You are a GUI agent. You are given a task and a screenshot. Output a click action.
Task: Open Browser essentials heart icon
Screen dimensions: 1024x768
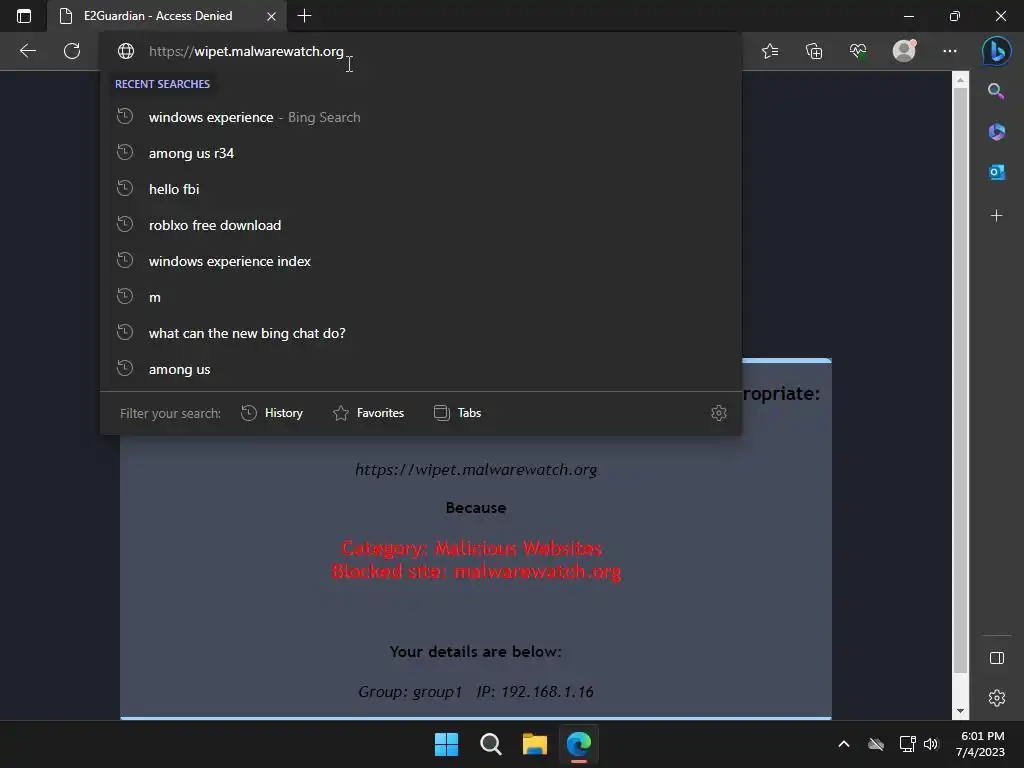click(x=858, y=51)
